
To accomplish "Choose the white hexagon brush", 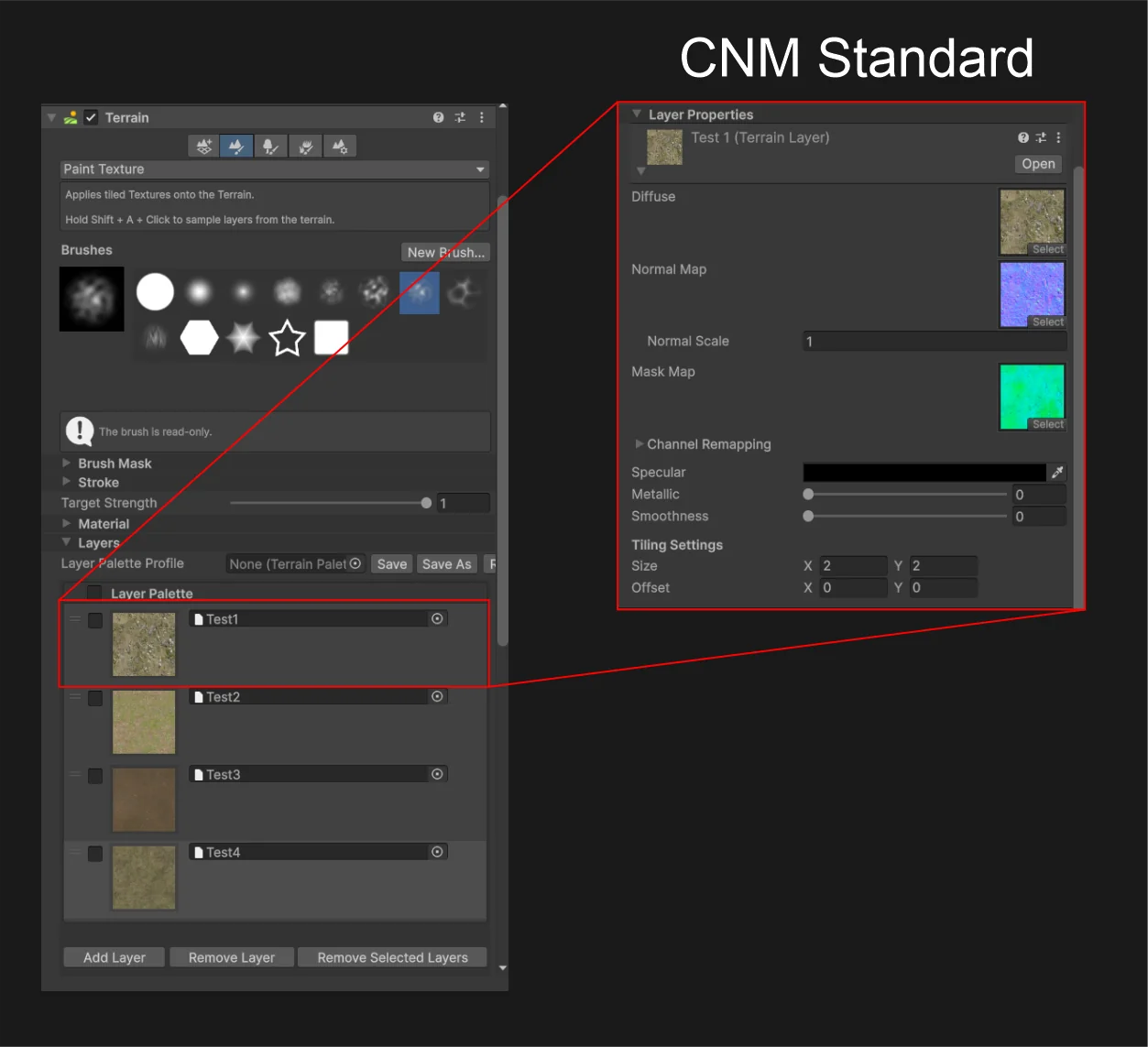I will pyautogui.click(x=199, y=338).
